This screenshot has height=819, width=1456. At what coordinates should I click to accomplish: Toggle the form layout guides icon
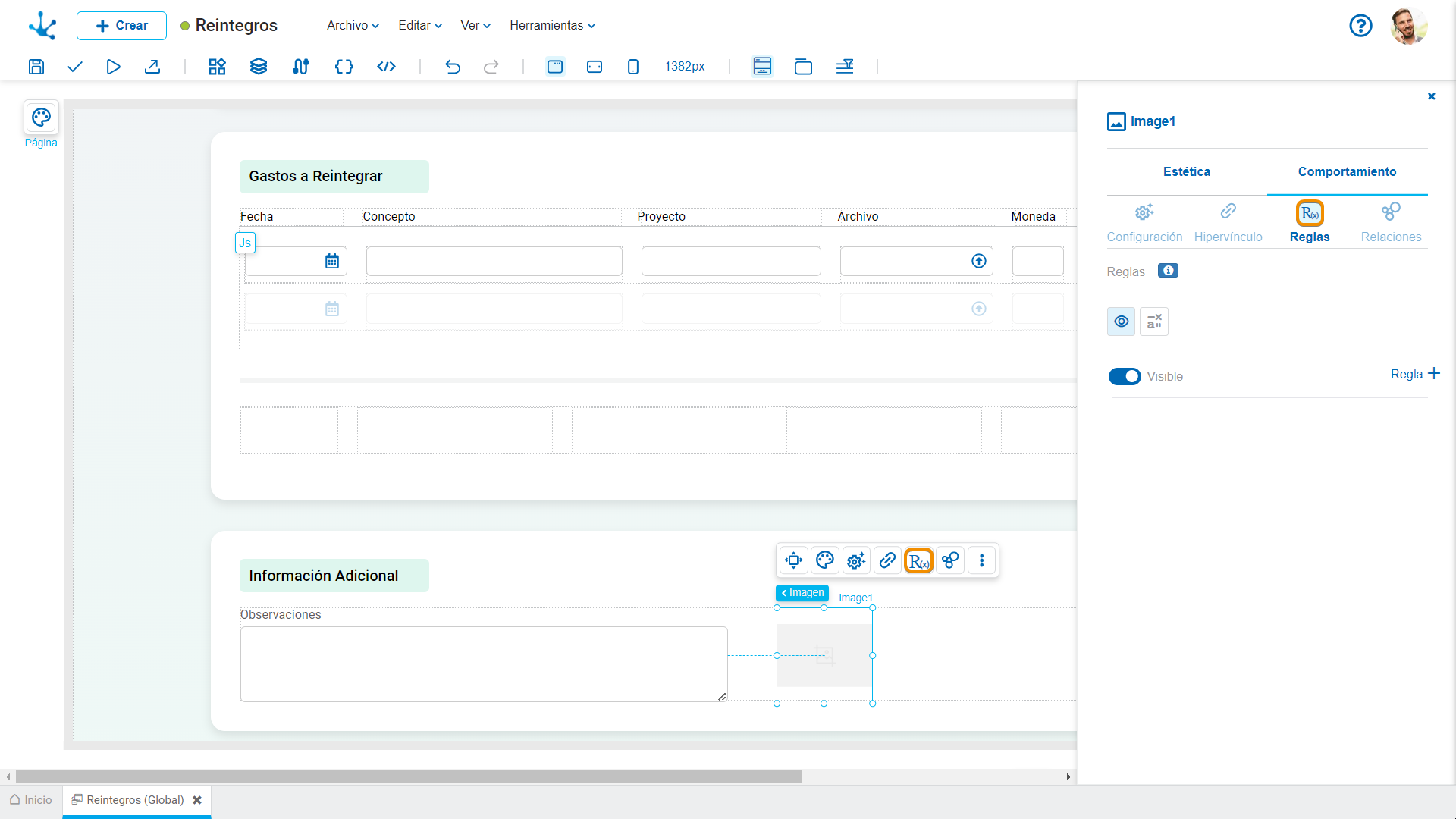[762, 67]
